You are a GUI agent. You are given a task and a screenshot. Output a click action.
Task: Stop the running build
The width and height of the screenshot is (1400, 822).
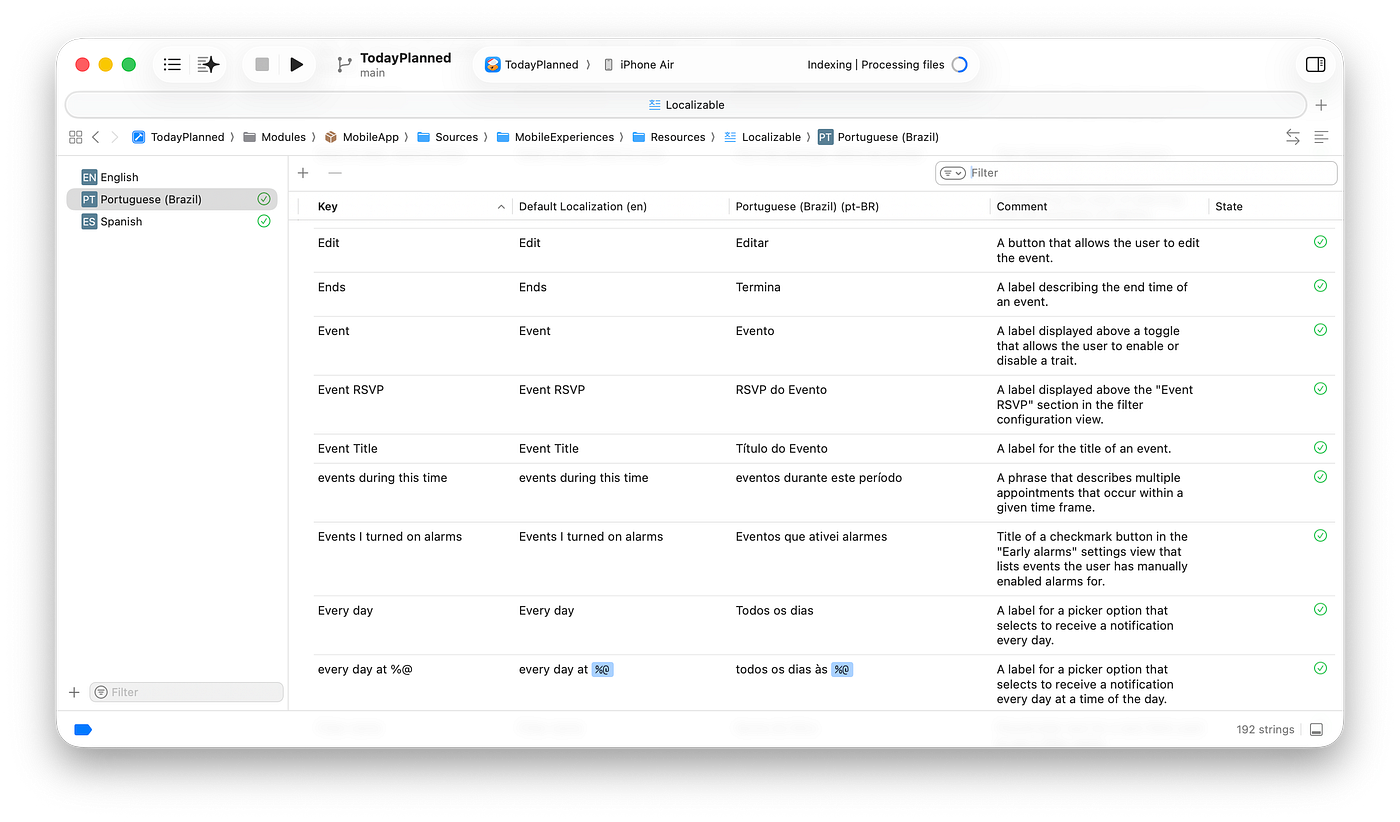(262, 64)
